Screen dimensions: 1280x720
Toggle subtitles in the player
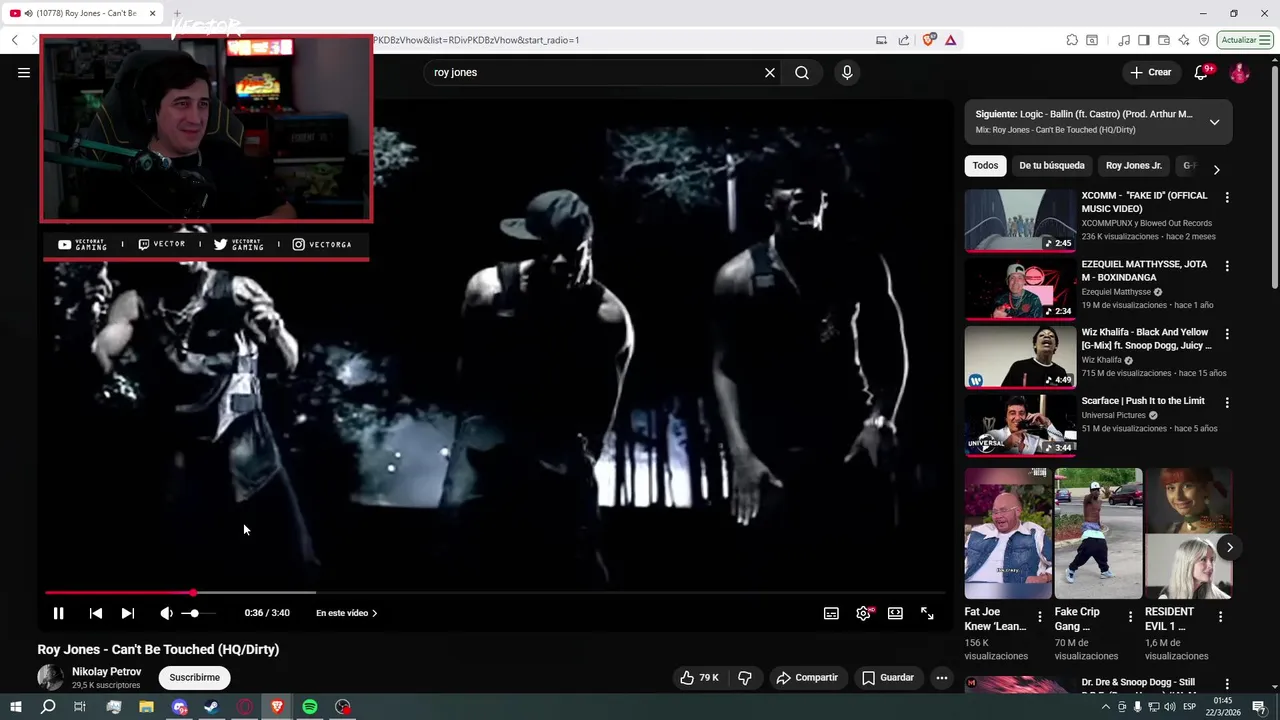pos(831,613)
